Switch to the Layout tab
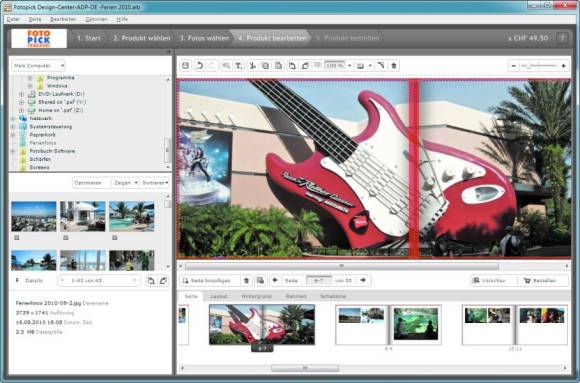Image resolution: width=580 pixels, height=383 pixels. (219, 296)
